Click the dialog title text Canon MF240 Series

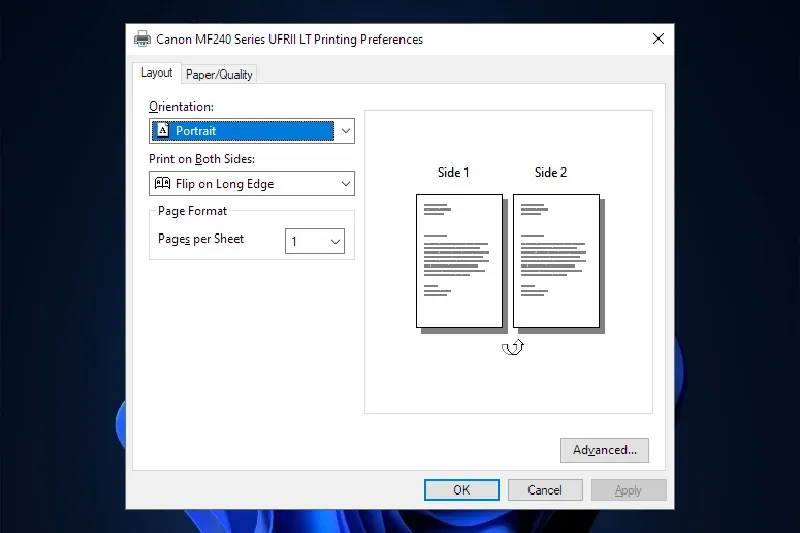pos(289,39)
